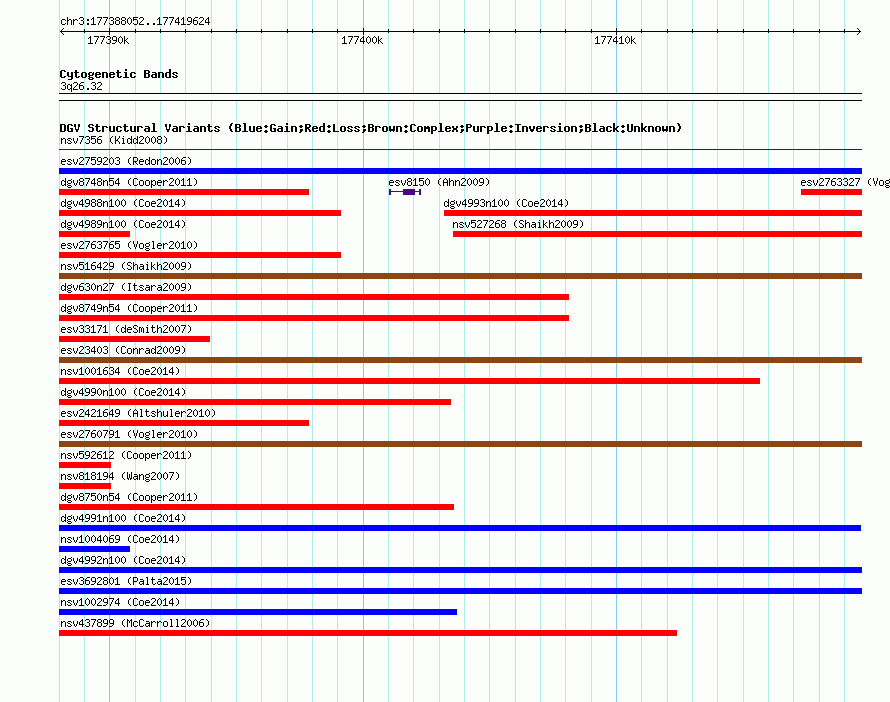
Task: Click the ruler's right arrowhead
Action: point(859,32)
